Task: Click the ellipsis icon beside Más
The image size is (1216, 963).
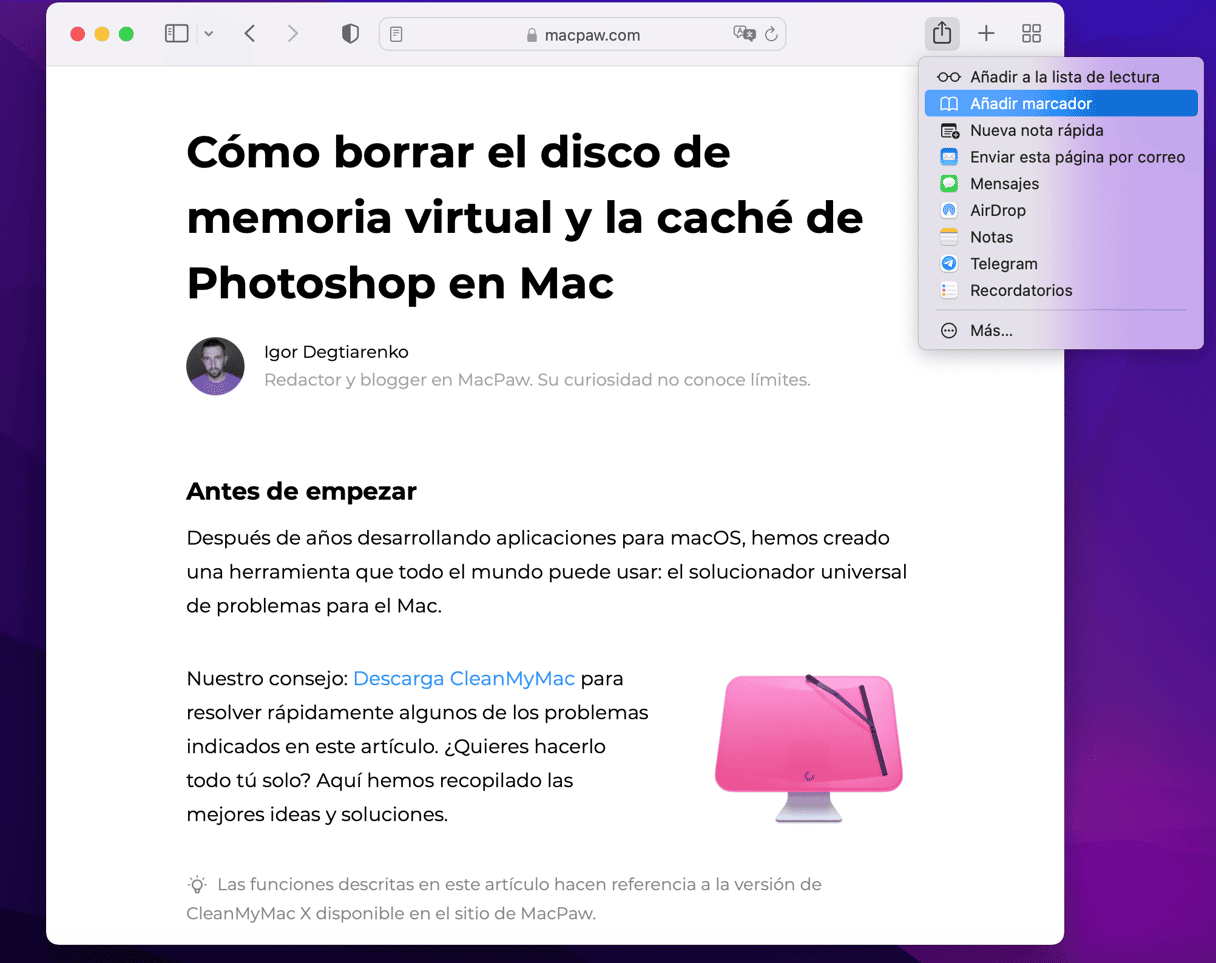Action: point(949,330)
